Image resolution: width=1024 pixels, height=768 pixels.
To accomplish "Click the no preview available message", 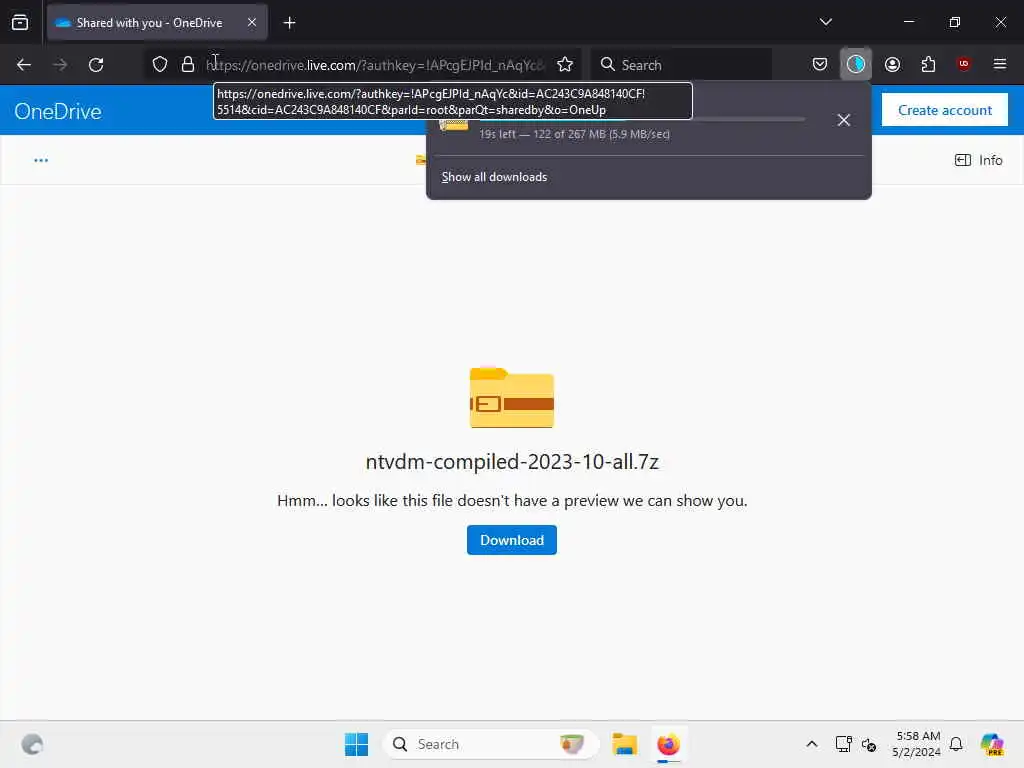I will pyautogui.click(x=512, y=501).
